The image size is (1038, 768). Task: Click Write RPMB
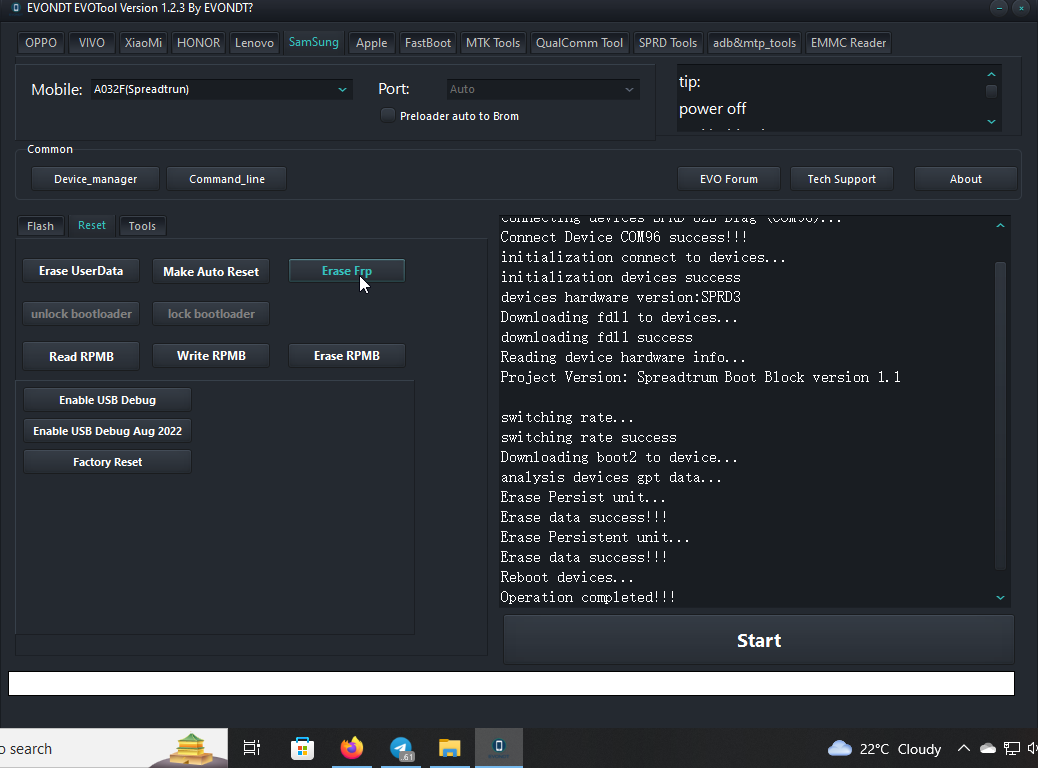click(211, 356)
